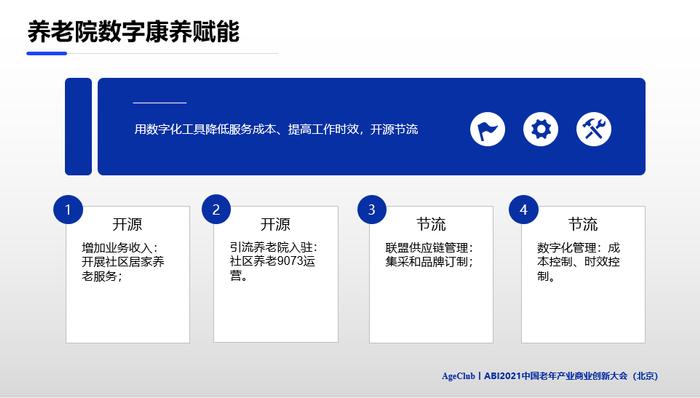
Task: Select the banner text 用数字化工具降低服务成本
Action: click(x=205, y=129)
